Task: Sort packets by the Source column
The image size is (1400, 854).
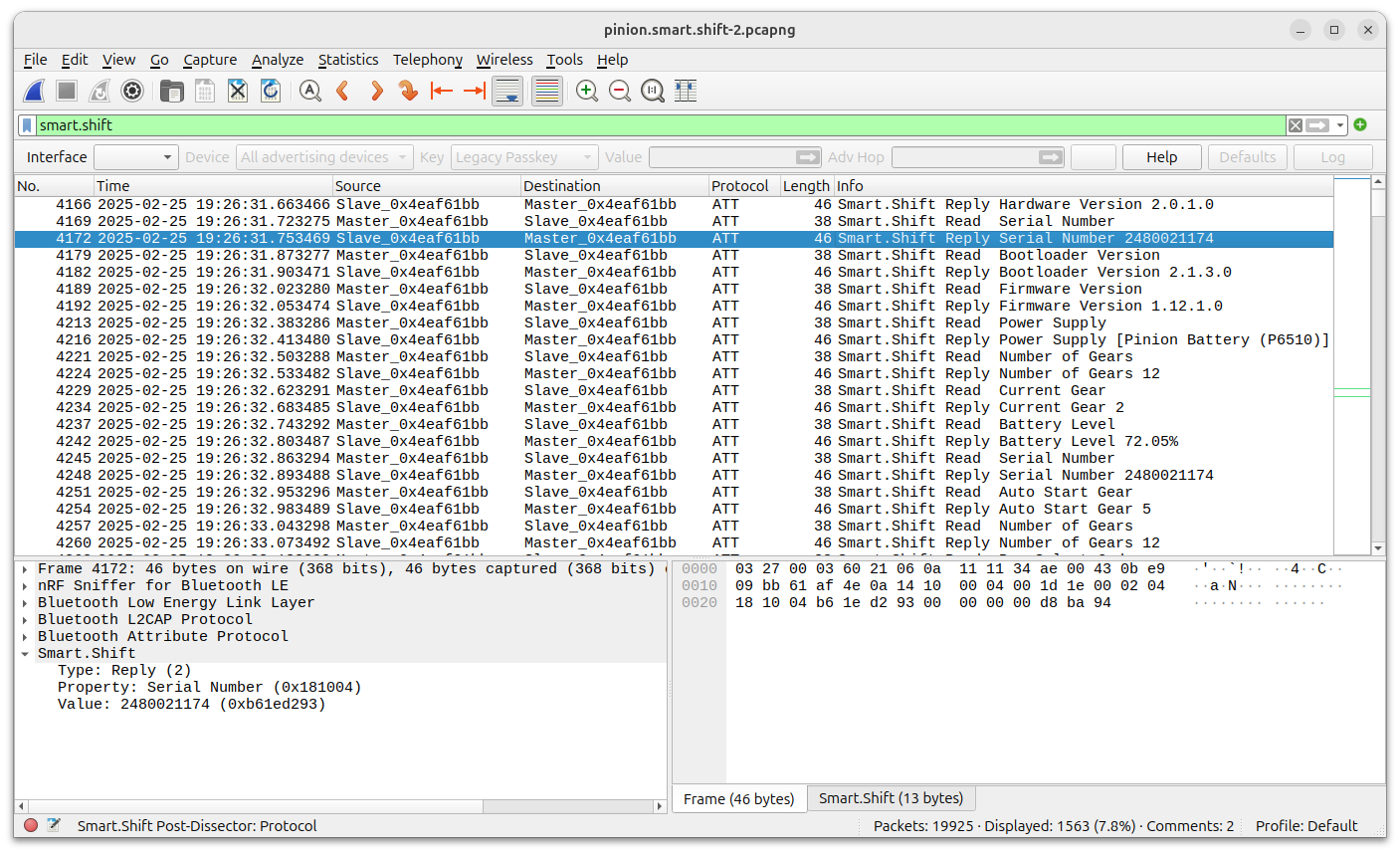Action: coord(426,186)
